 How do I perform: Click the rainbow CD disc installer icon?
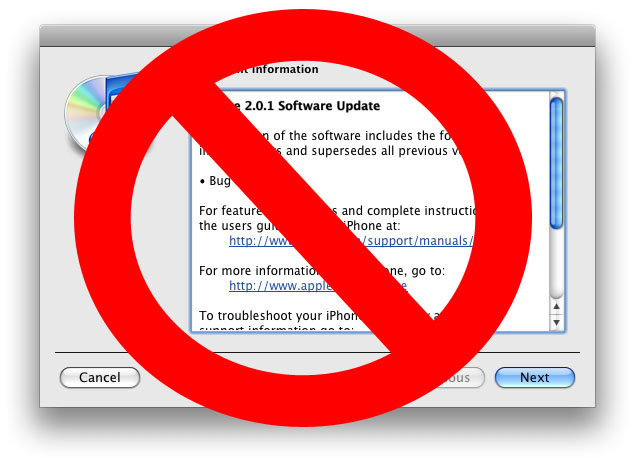tap(83, 113)
